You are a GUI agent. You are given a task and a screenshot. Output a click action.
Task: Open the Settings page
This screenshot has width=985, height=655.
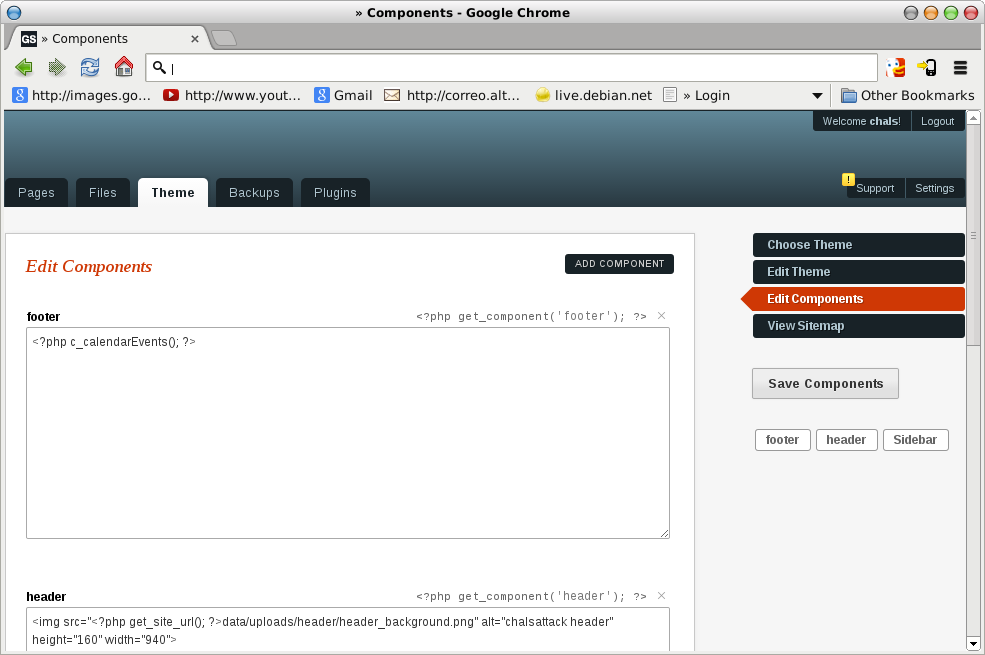pyautogui.click(x=935, y=188)
